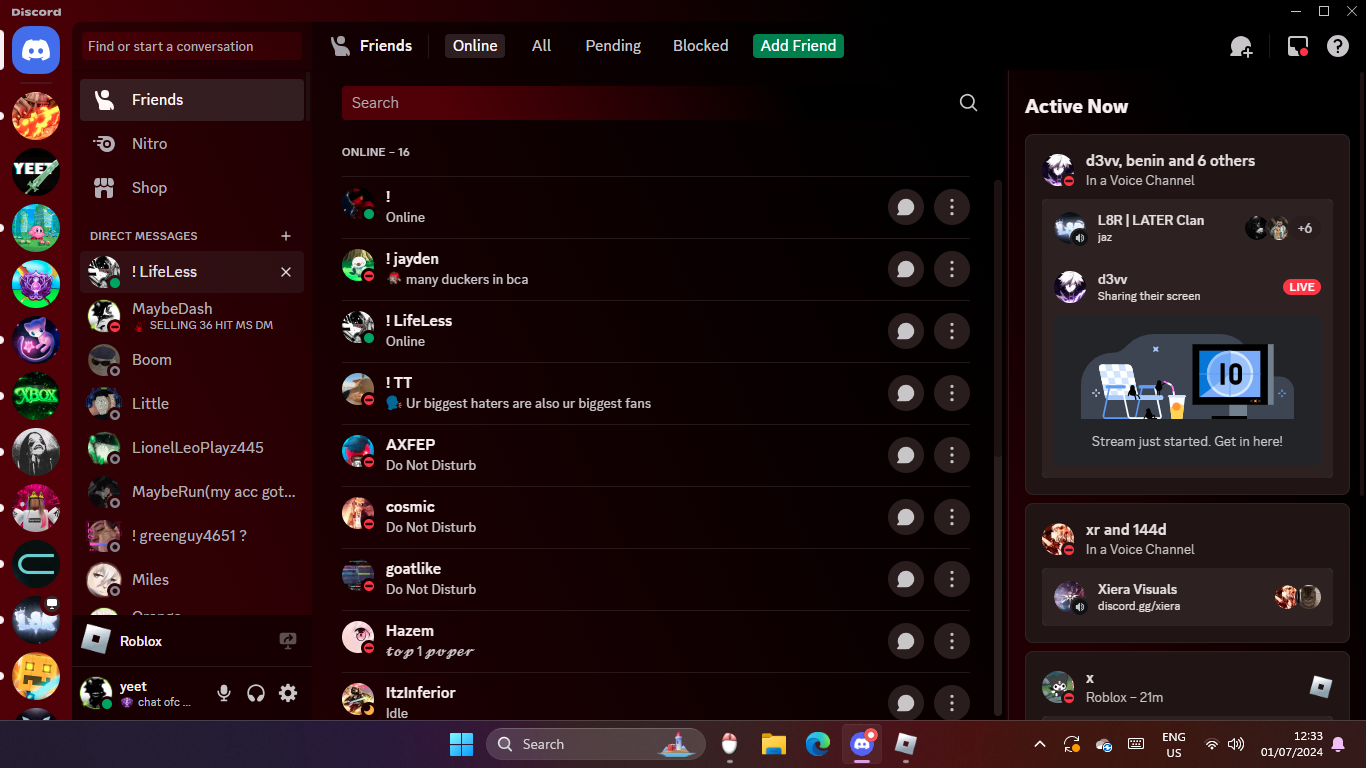Open Roblox from the taskbar

pos(906,744)
